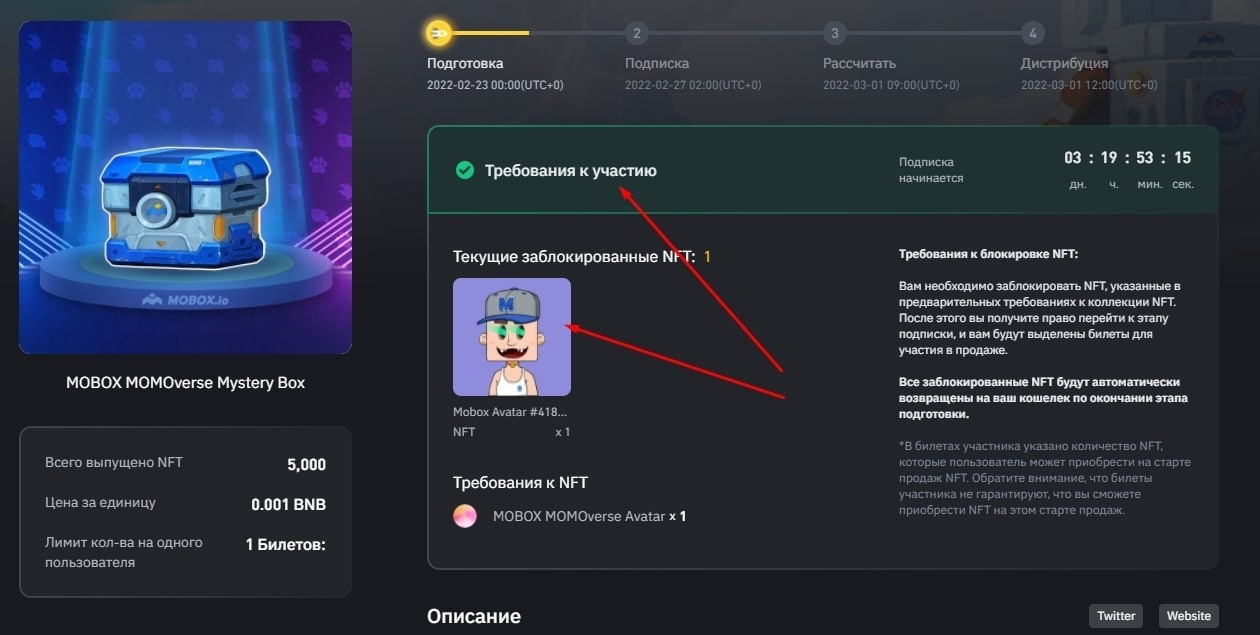Click the yellow progress bar segment
1260x635 pixels.
coord(489,33)
